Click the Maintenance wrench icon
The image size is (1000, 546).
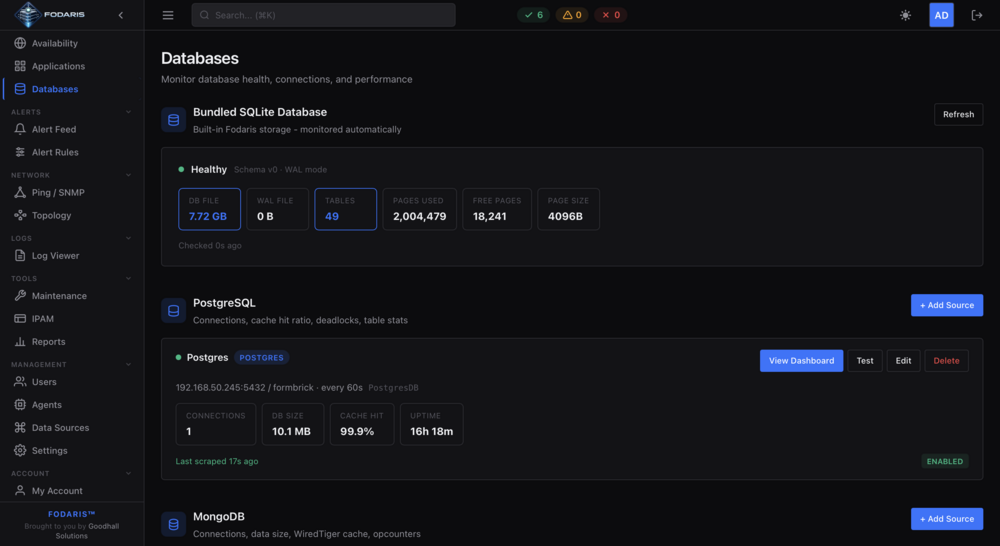(x=20, y=296)
